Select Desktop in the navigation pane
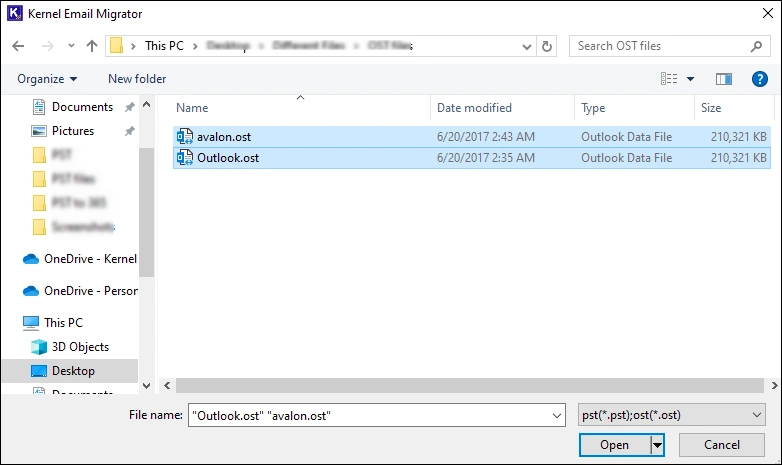This screenshot has width=782, height=465. point(70,371)
